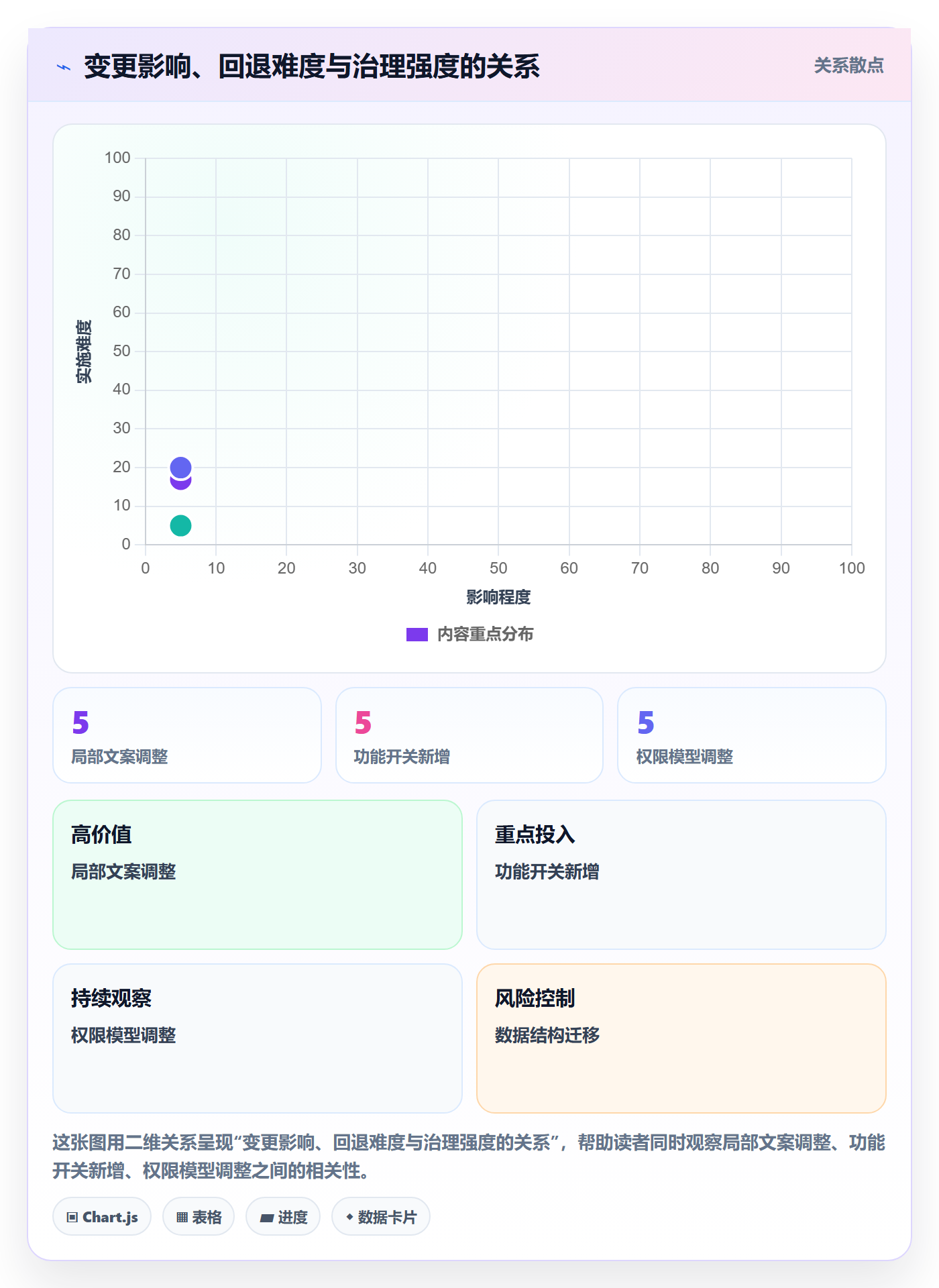The height and width of the screenshot is (1288, 939).
Task: Select the topmost blue scatter point
Action: click(180, 467)
